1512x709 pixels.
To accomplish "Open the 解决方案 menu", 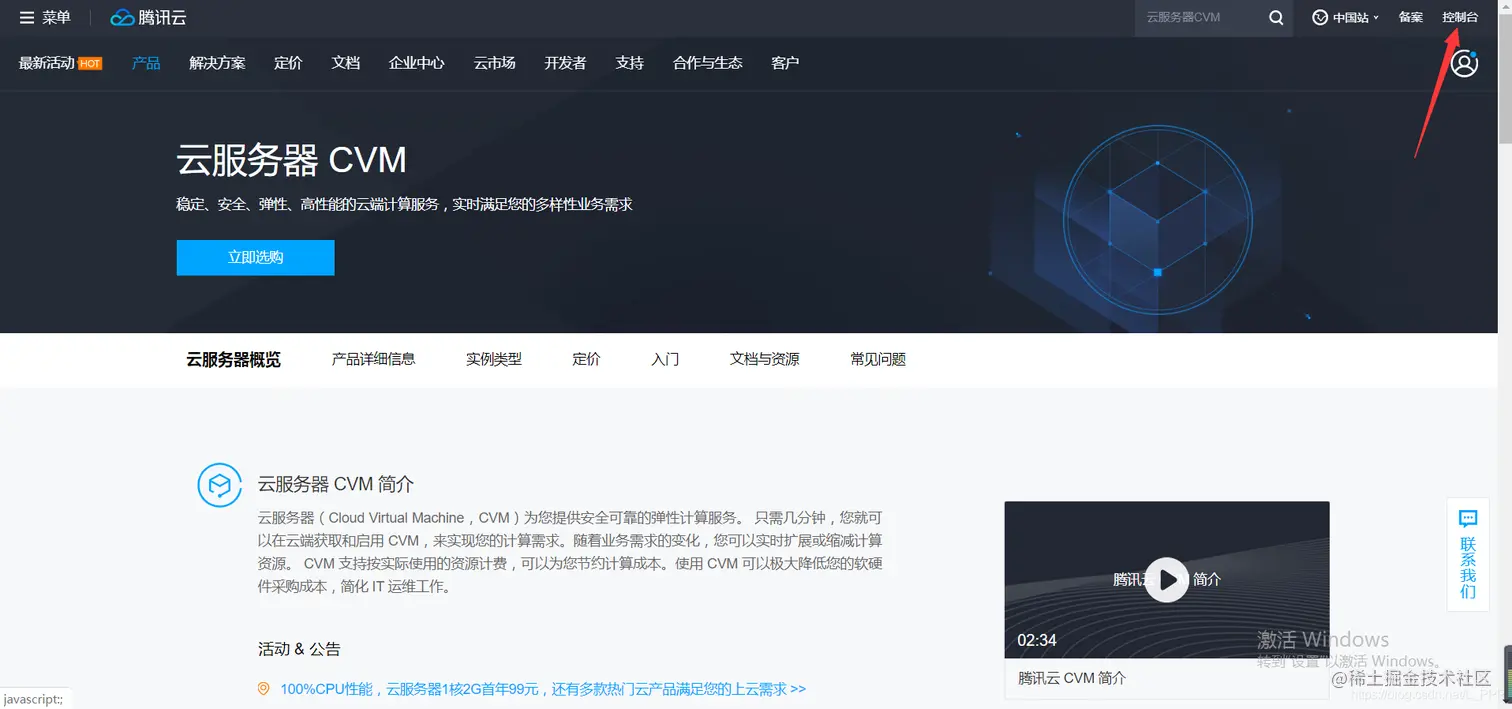I will 217,63.
